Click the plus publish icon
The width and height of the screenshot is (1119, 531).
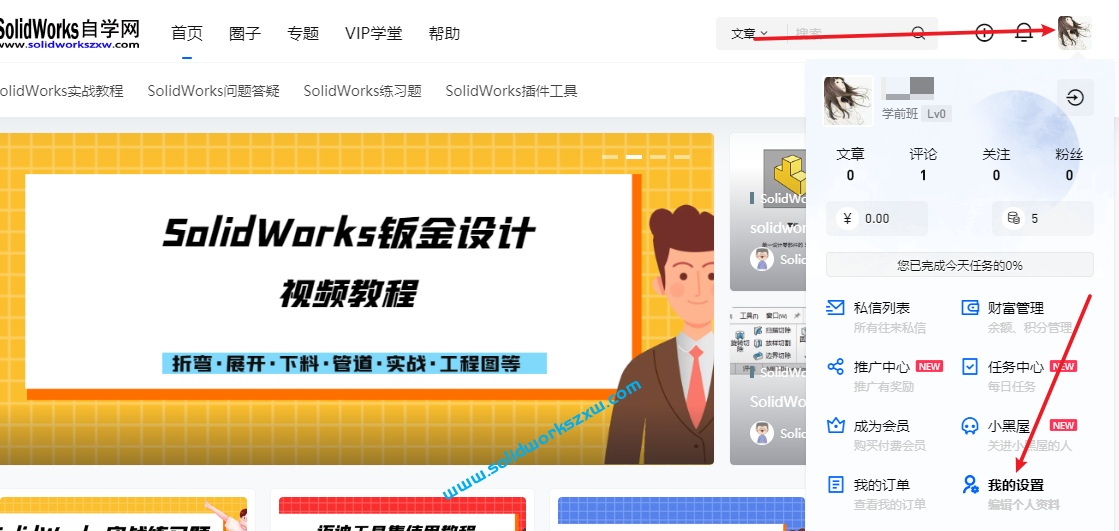pyautogui.click(x=984, y=33)
